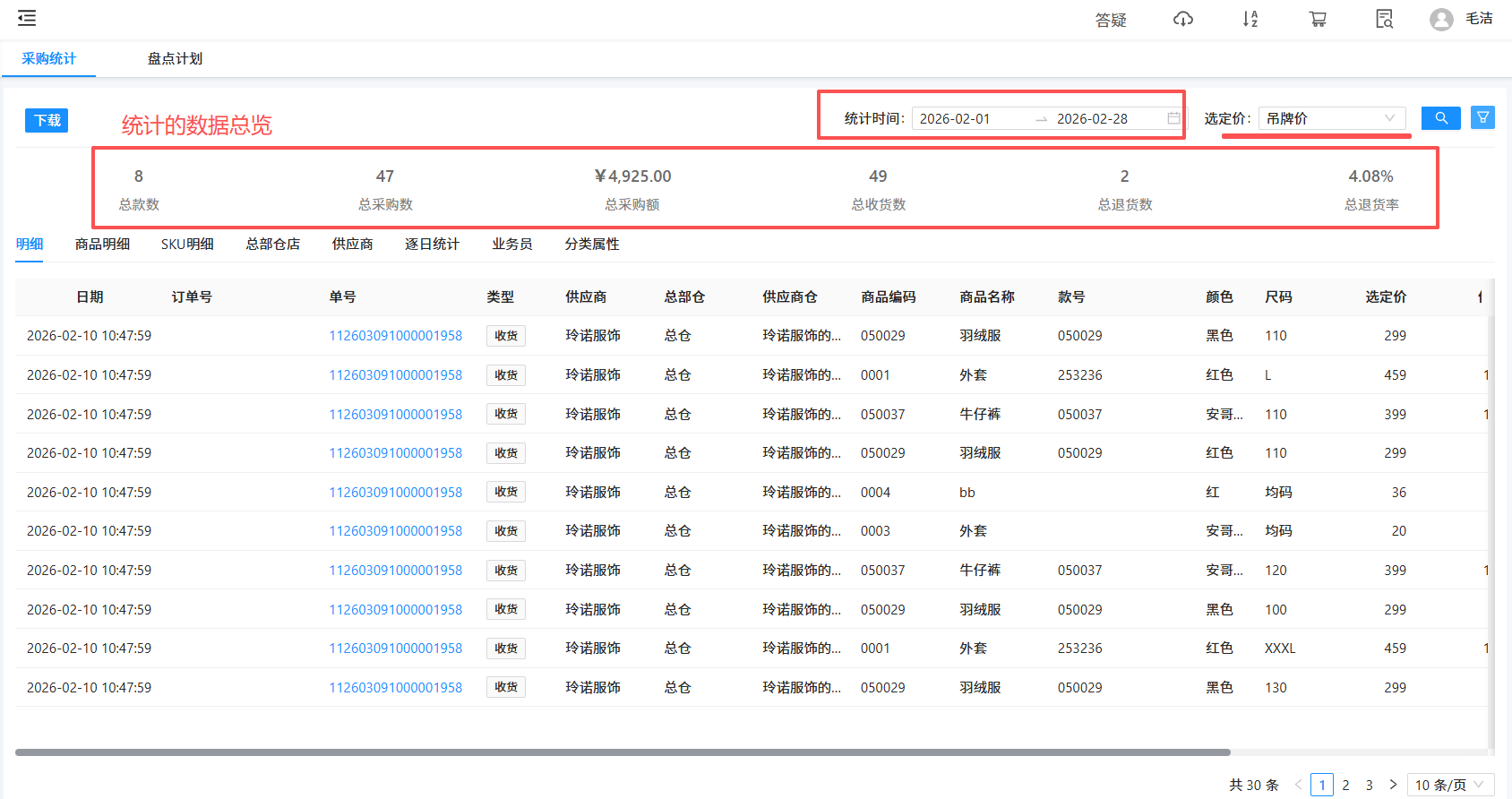Viewport: 1512px width, 799px height.
Task: Click the 颜色 column header
Action: tap(1219, 296)
